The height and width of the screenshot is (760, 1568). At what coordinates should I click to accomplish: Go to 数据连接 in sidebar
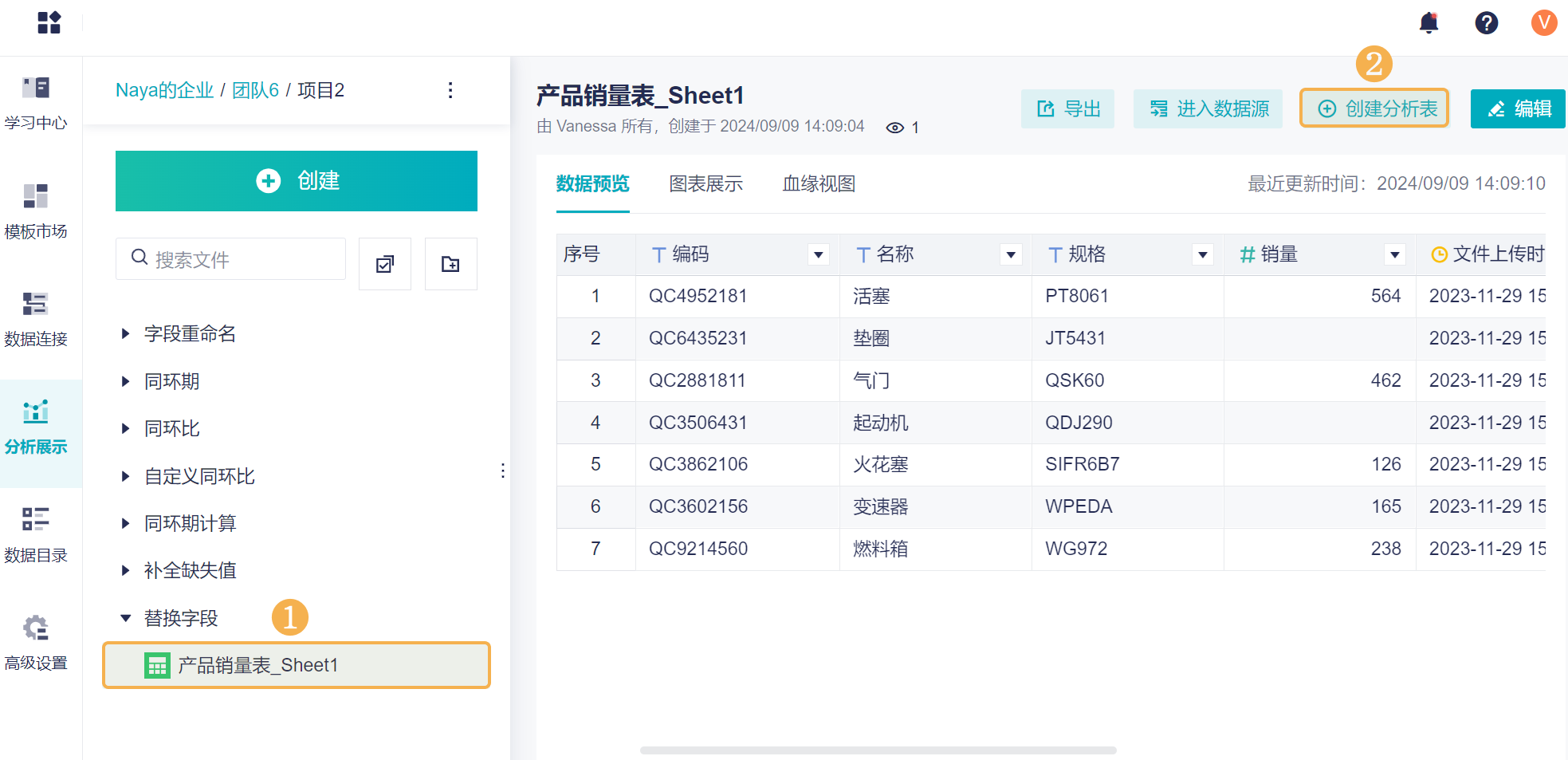(36, 319)
